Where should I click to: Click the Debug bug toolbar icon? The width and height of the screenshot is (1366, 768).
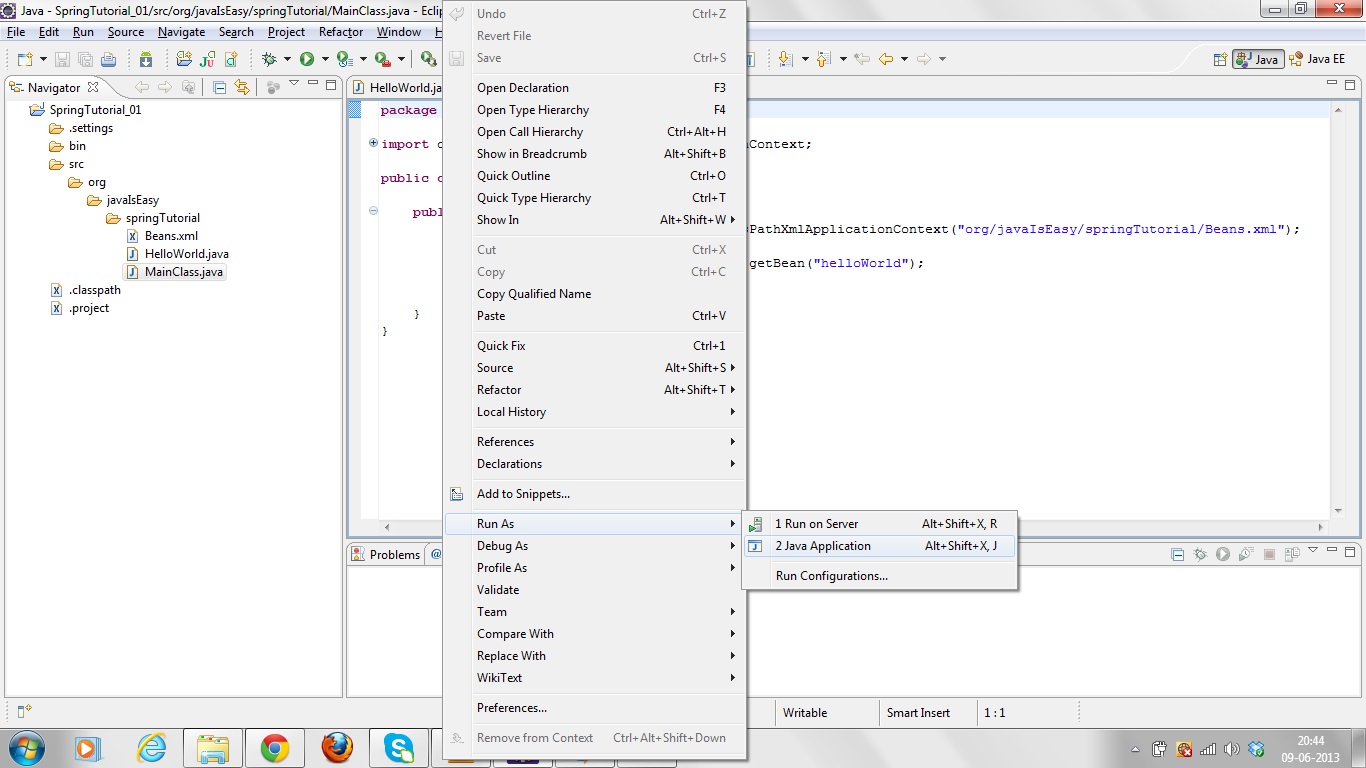269,59
